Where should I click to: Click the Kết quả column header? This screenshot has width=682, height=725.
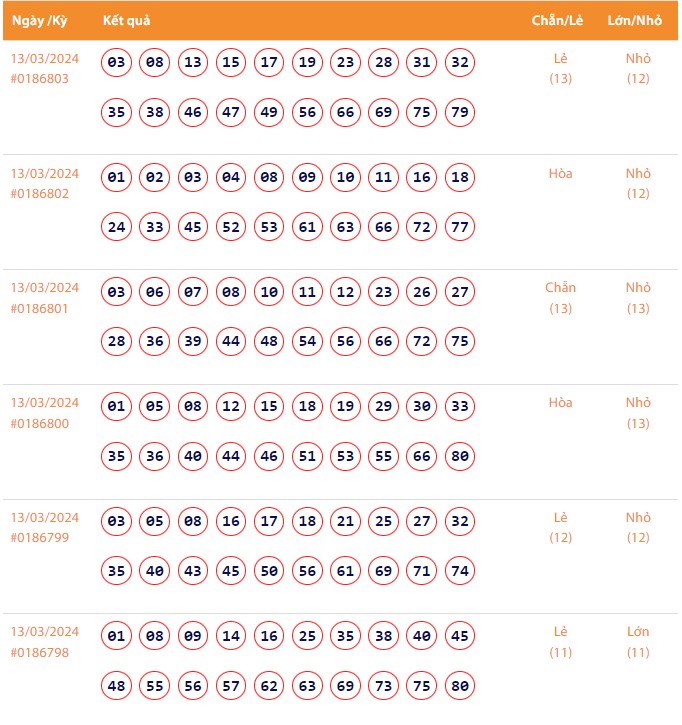tap(126, 21)
